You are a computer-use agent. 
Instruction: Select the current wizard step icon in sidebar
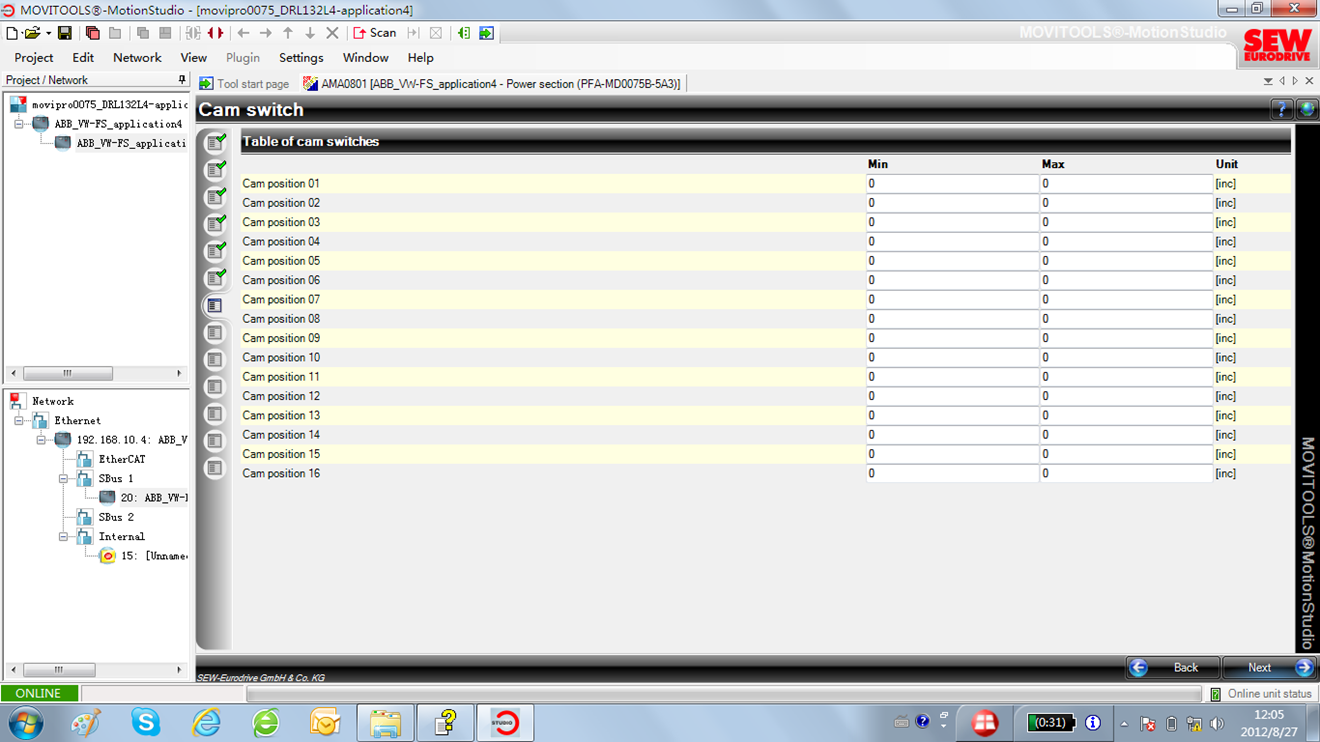214,306
